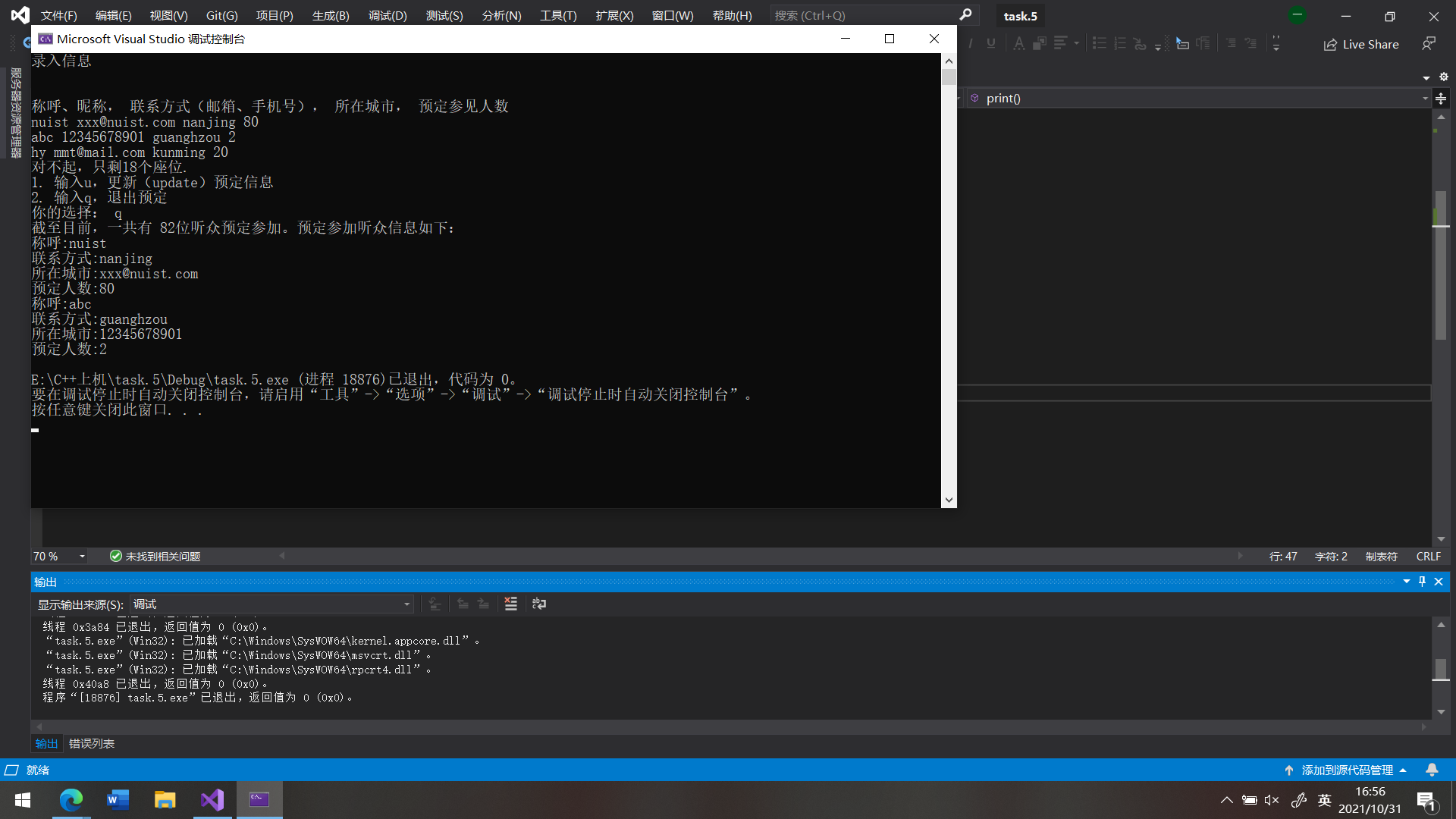Switch to the 输出 bottom tab
This screenshot has width=1456, height=819.
pyautogui.click(x=46, y=744)
